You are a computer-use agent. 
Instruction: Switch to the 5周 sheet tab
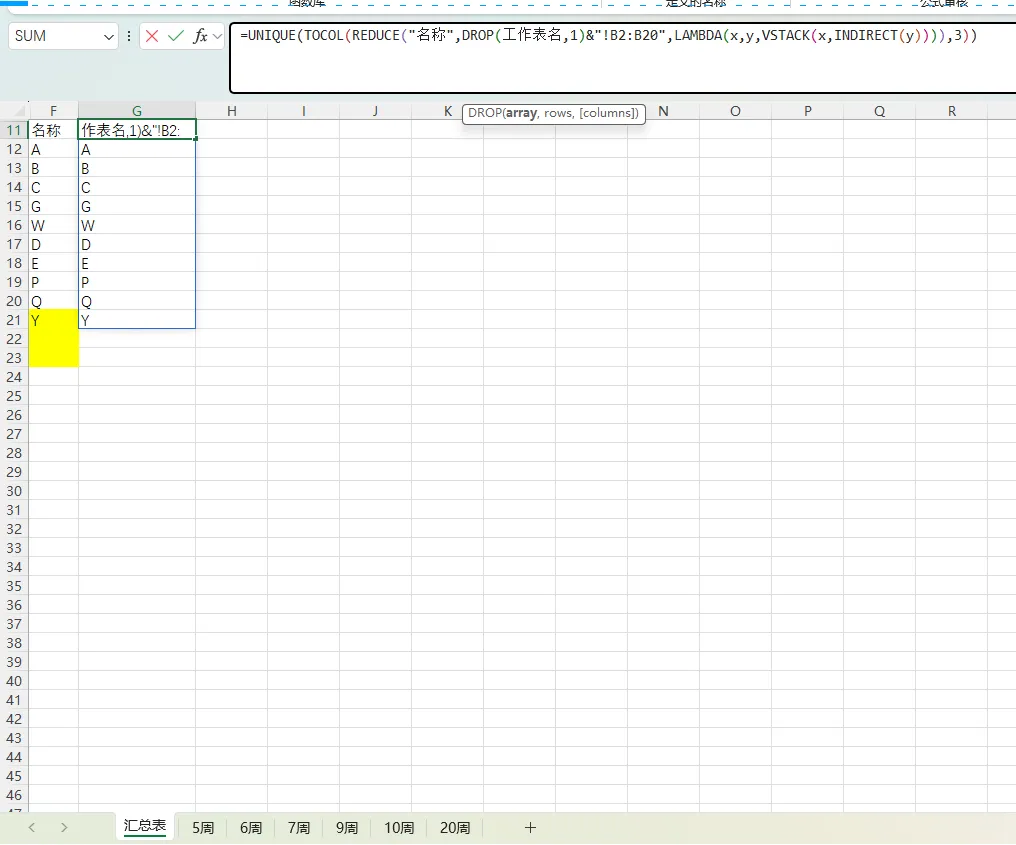(x=203, y=828)
